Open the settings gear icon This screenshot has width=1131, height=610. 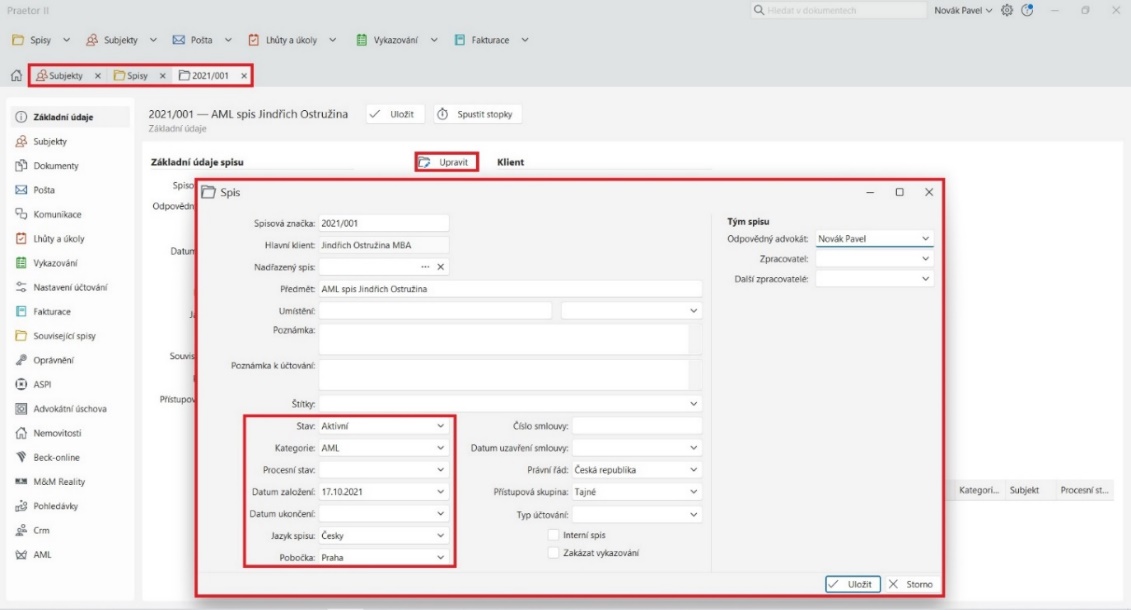[x=1007, y=10]
